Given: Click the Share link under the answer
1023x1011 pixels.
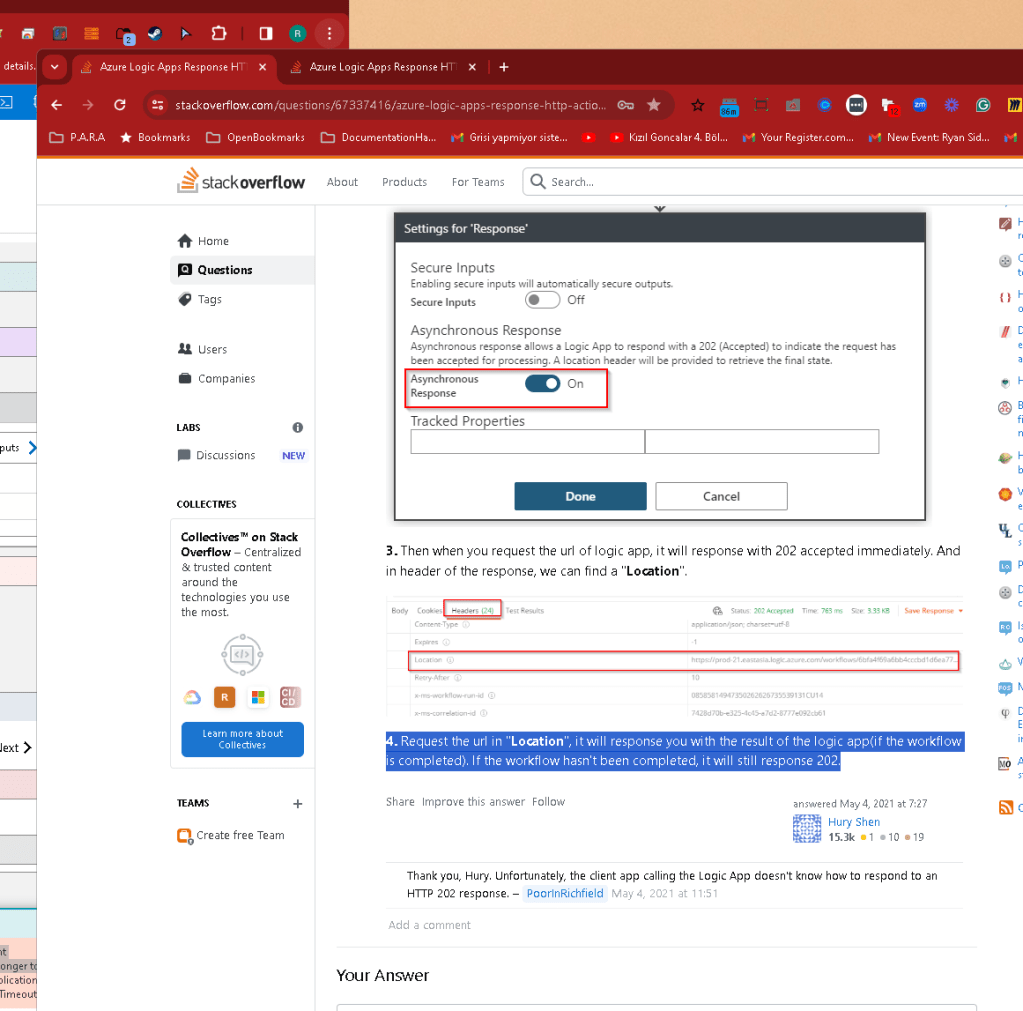Looking at the screenshot, I should [x=400, y=802].
